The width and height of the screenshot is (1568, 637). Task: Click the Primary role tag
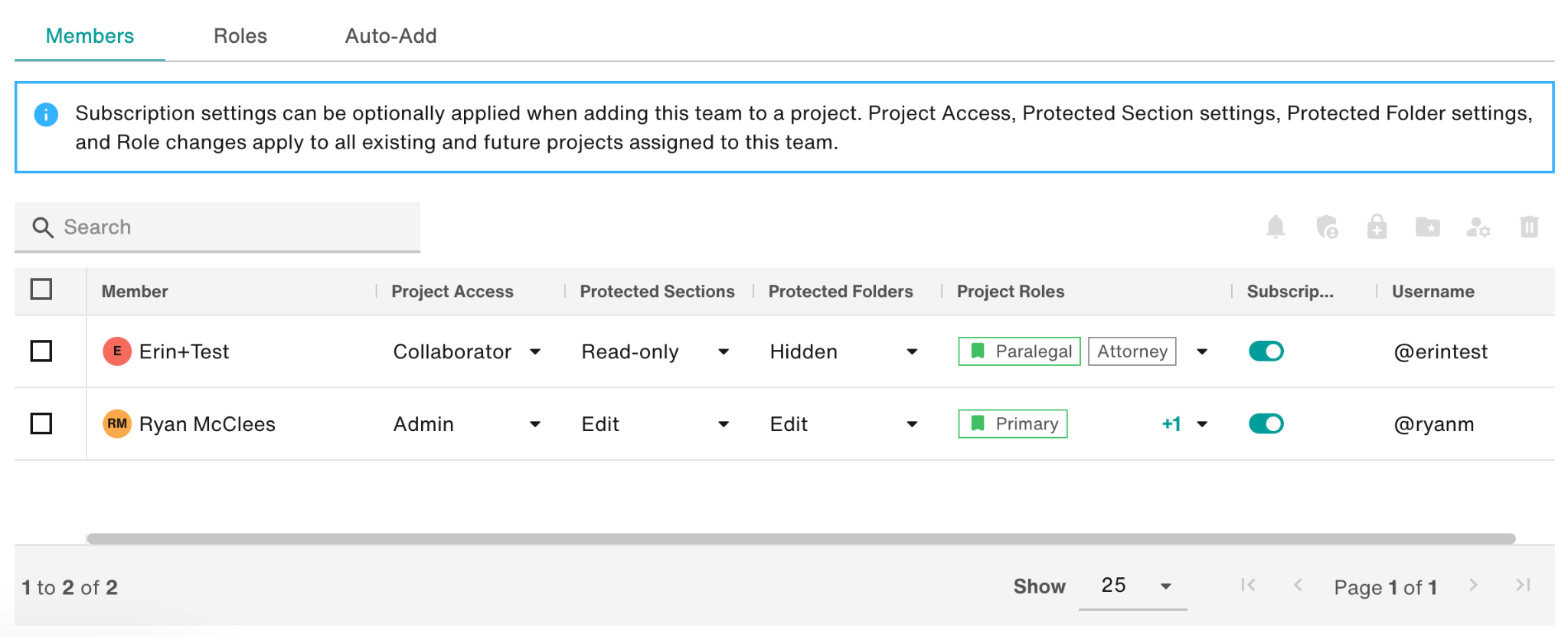point(1013,423)
